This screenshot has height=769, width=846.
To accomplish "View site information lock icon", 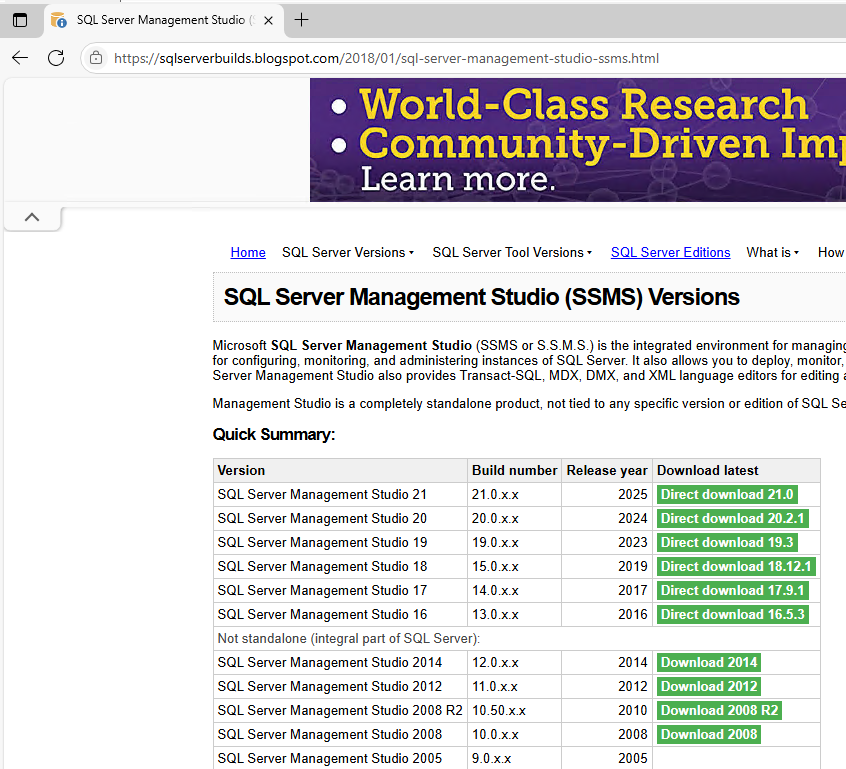I will 96,58.
